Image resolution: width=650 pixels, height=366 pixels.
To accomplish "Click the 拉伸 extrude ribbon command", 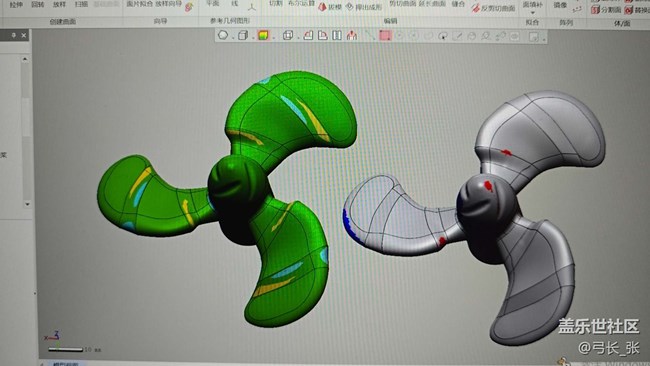I will (x=16, y=5).
